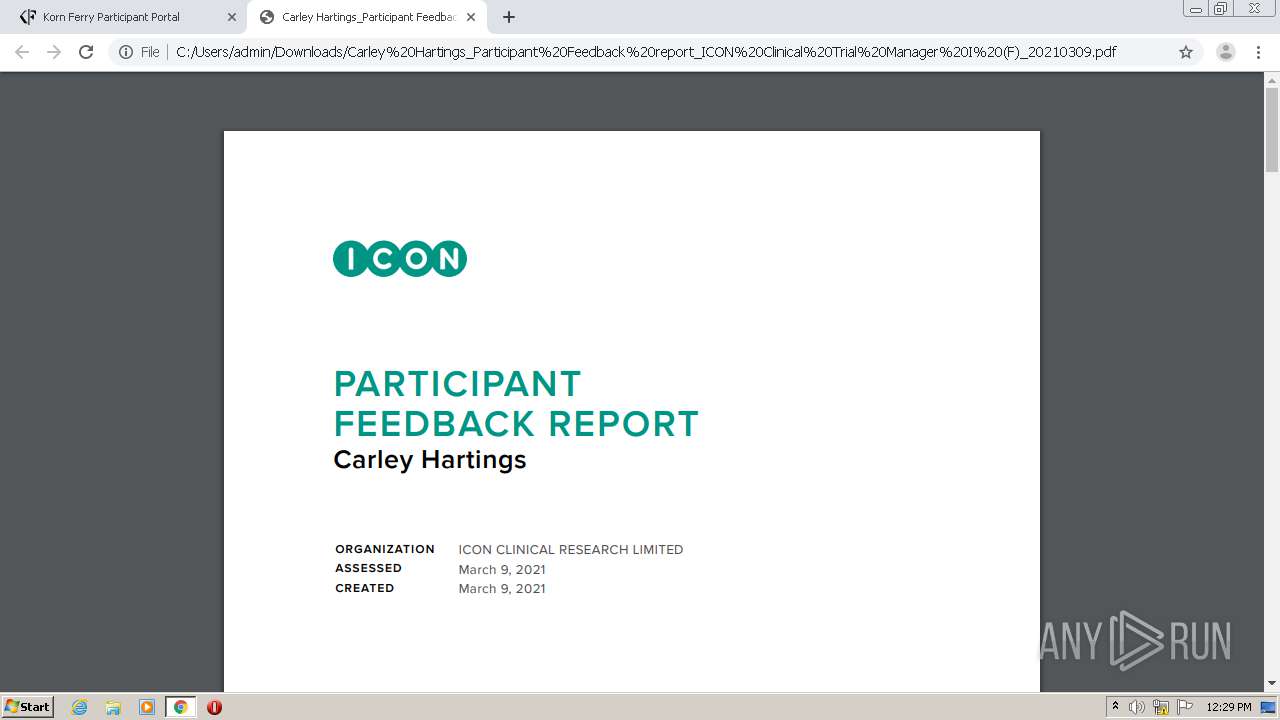The image size is (1280, 720).
Task: Click the name 'Carley Hartings'
Action: [430, 460]
